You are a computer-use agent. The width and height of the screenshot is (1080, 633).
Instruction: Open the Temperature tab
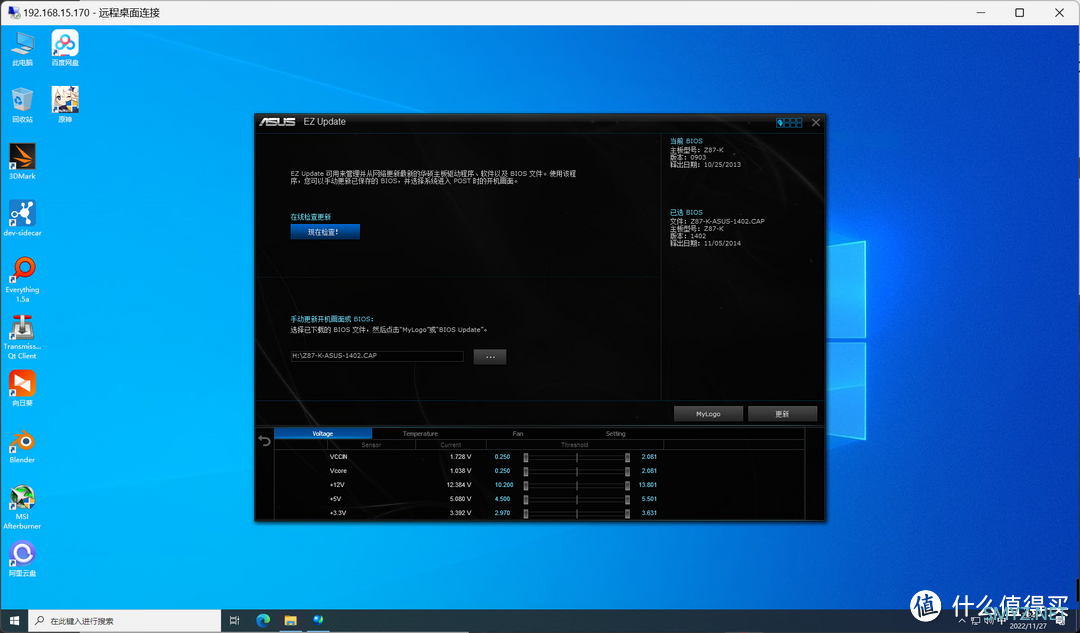pos(420,433)
